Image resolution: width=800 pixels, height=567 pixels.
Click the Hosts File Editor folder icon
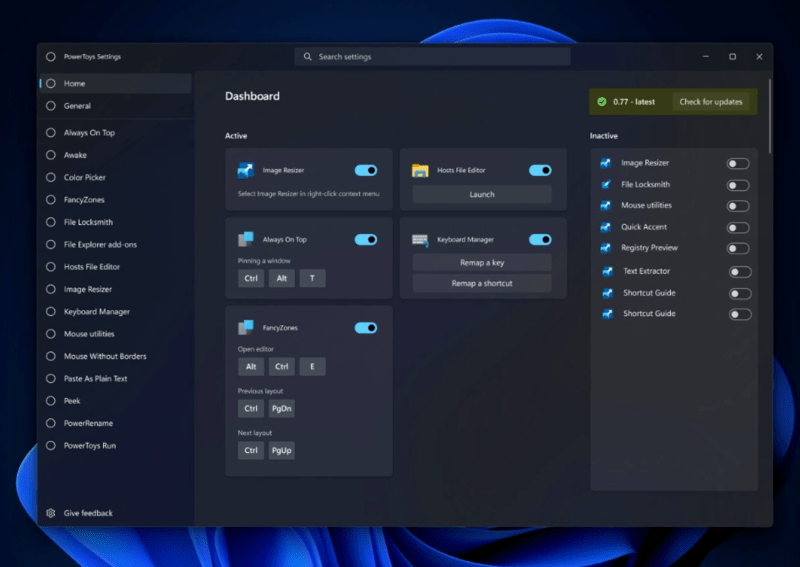tap(420, 170)
